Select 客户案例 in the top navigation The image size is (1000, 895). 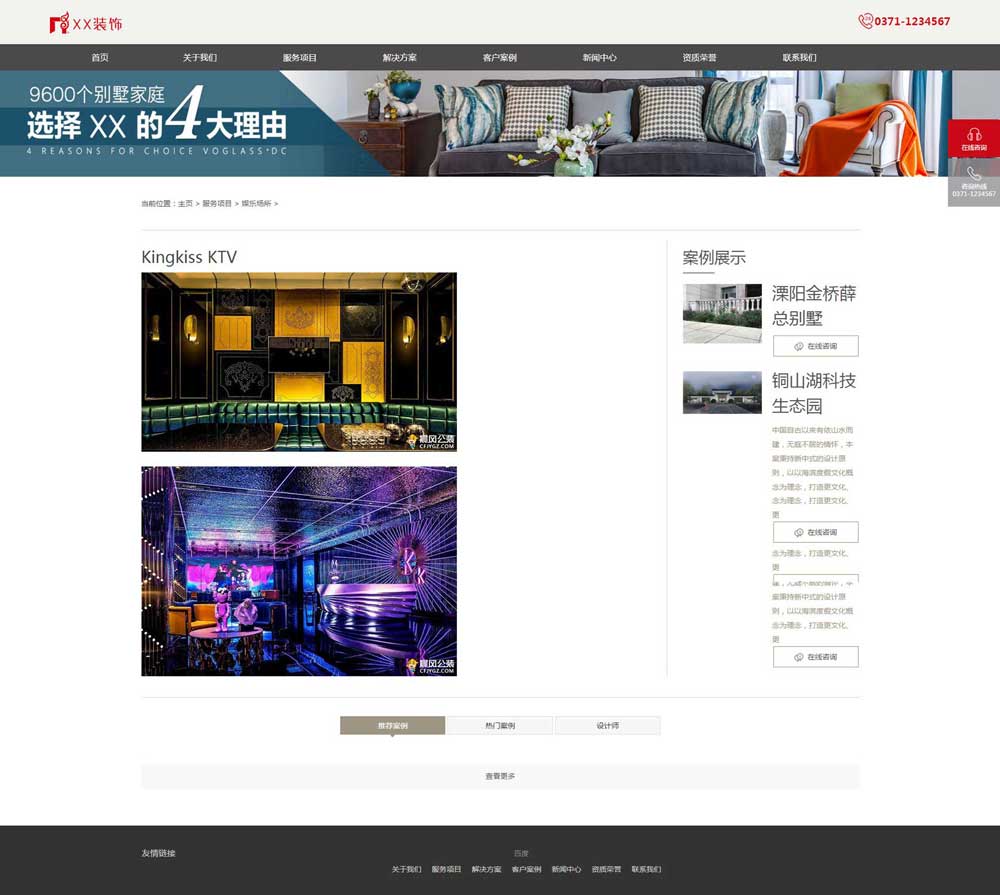(500, 58)
